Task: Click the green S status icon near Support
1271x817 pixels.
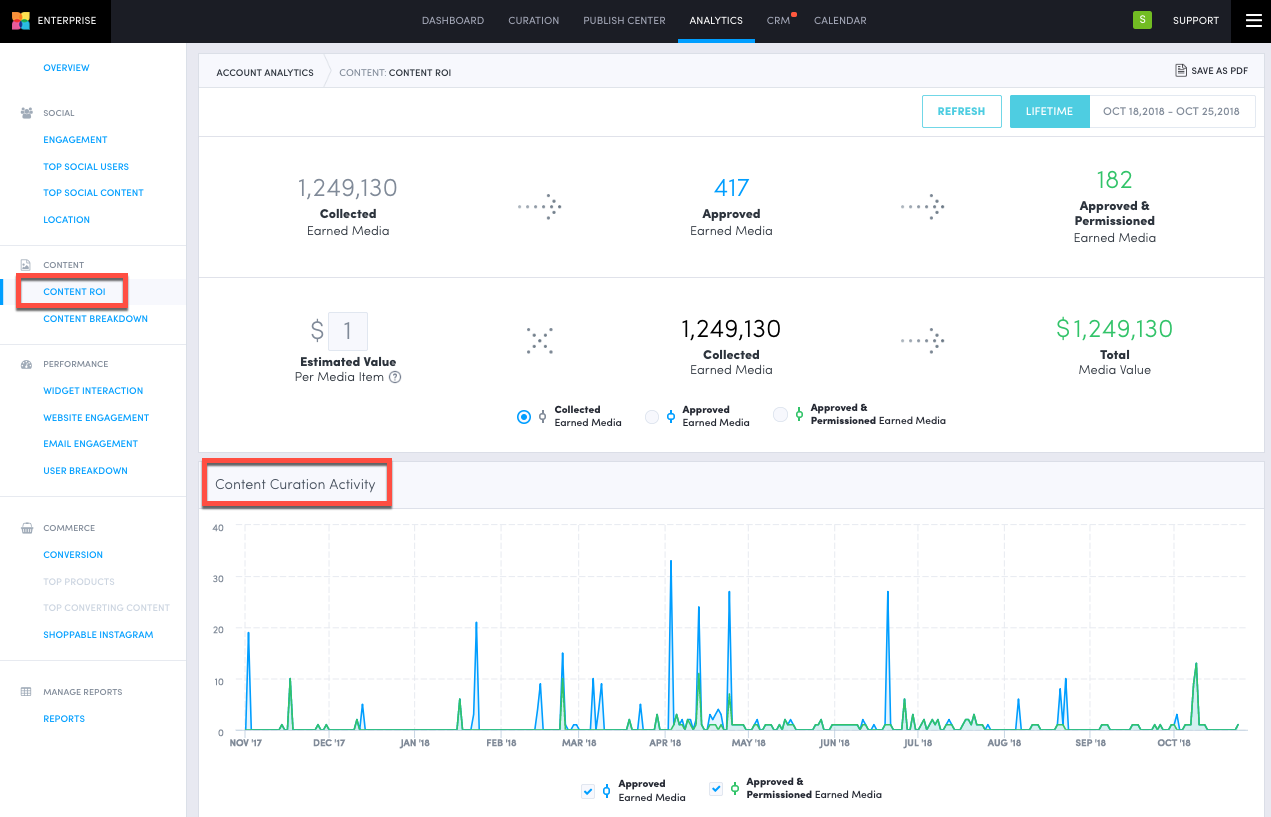Action: (1141, 20)
